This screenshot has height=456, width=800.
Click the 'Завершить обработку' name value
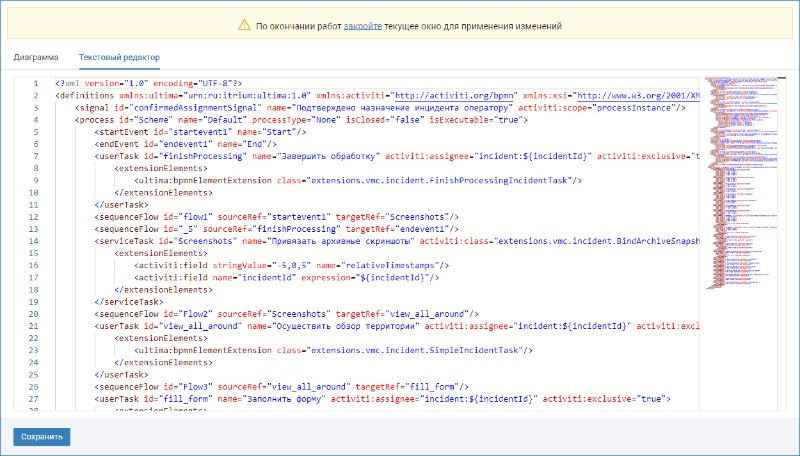[329, 156]
